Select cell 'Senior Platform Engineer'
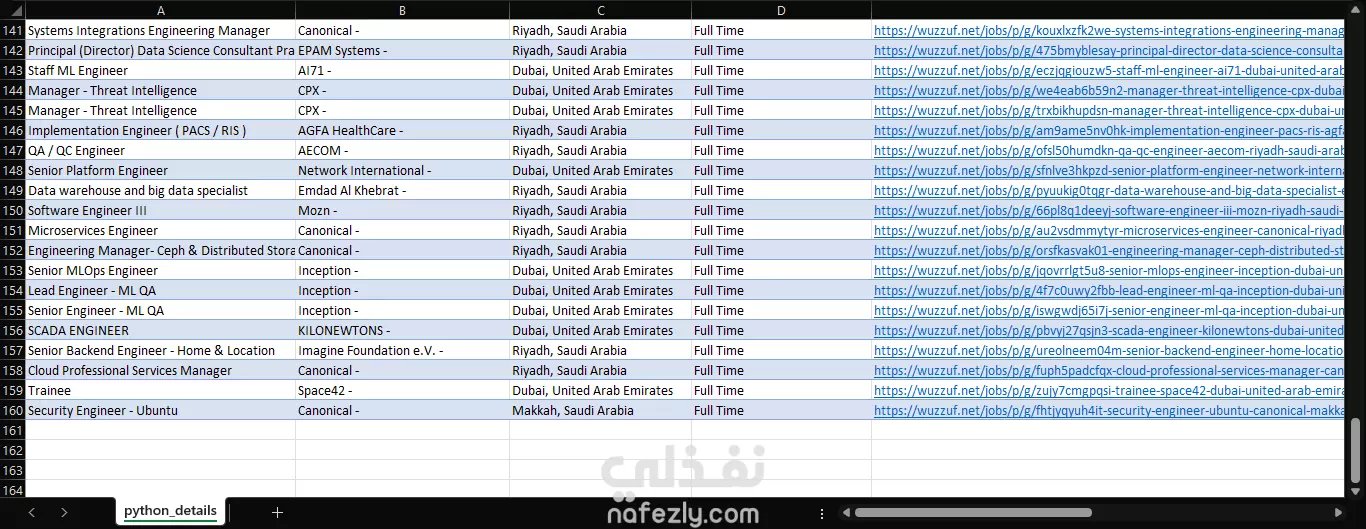This screenshot has width=1366, height=529. pyautogui.click(x=161, y=170)
